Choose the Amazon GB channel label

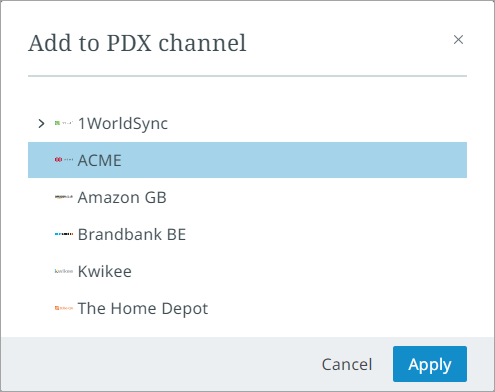[x=122, y=197]
